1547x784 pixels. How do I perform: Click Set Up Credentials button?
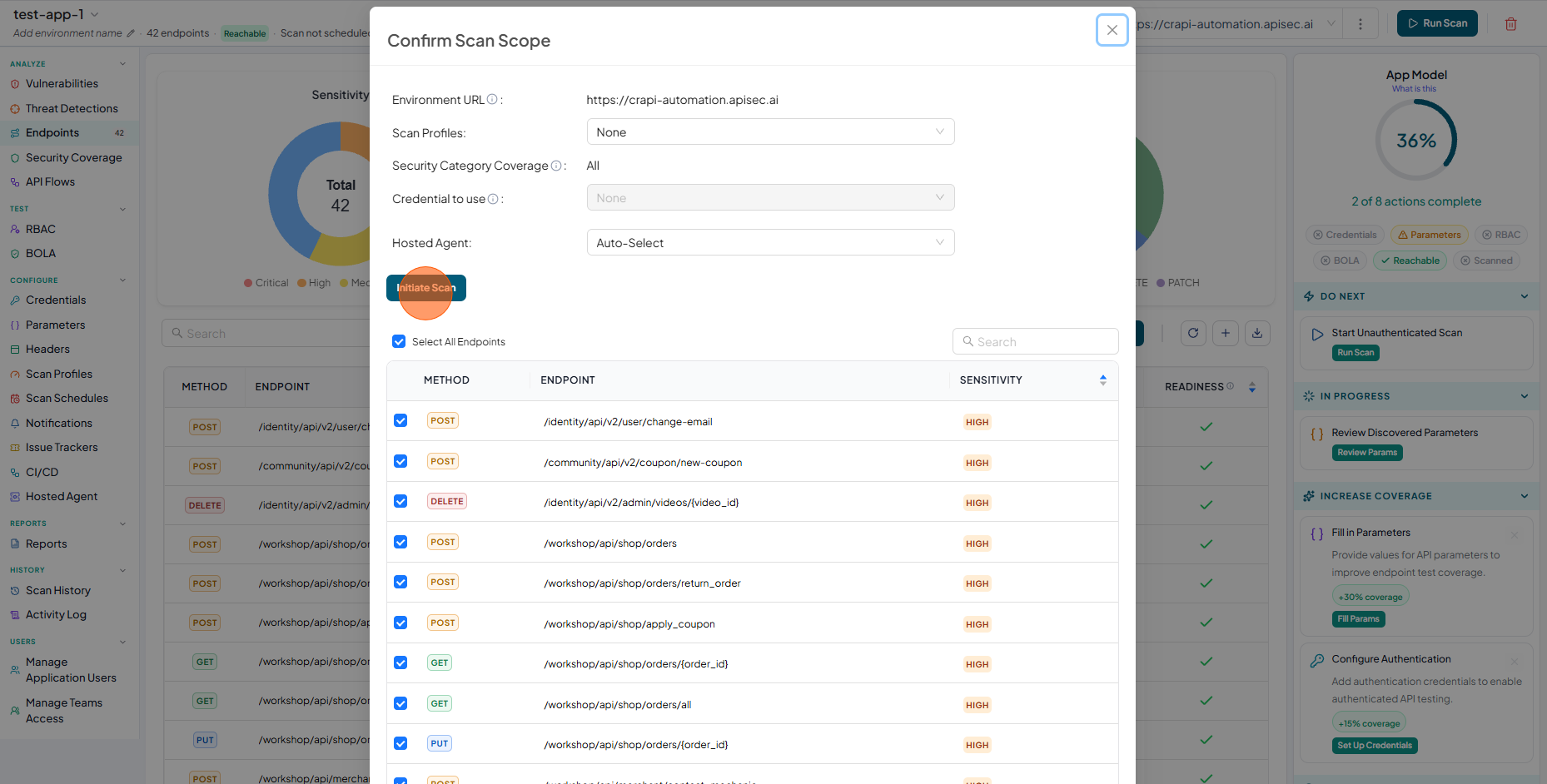(x=1375, y=746)
